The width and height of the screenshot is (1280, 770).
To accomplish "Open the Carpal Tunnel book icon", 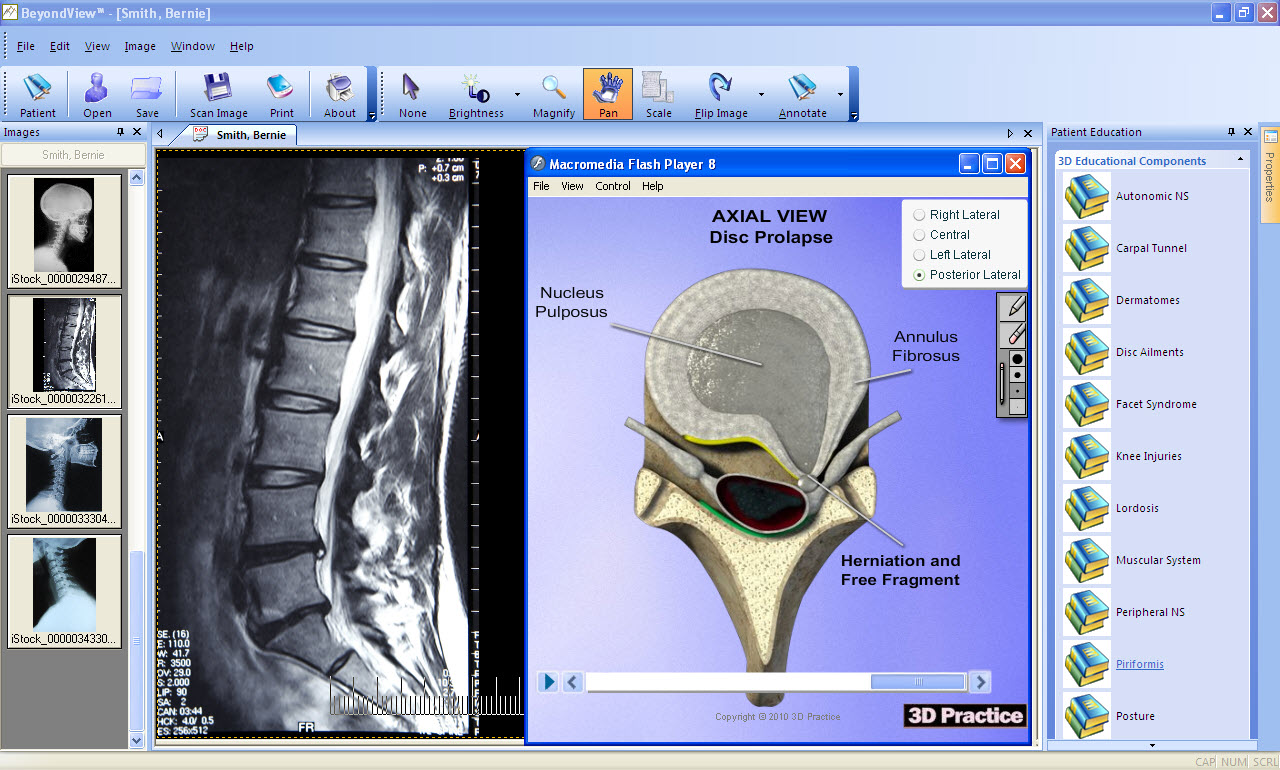I will pyautogui.click(x=1087, y=249).
